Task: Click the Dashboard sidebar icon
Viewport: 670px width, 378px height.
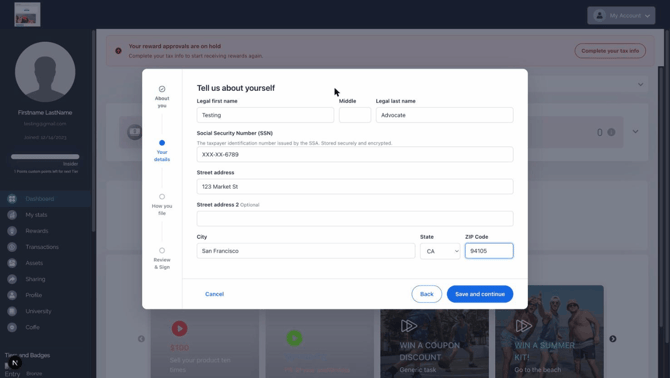Action: (12, 199)
